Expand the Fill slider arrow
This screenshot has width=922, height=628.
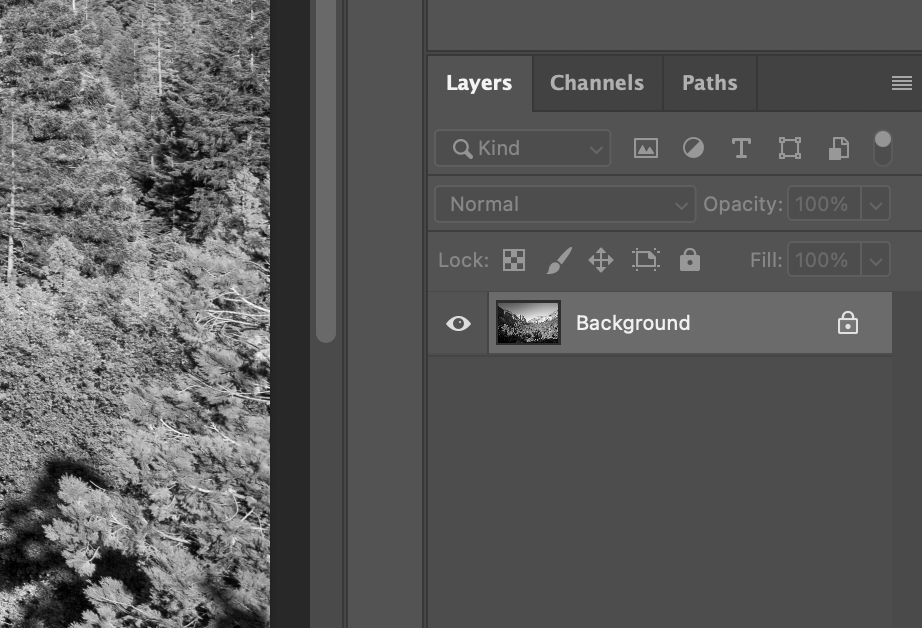(876, 260)
